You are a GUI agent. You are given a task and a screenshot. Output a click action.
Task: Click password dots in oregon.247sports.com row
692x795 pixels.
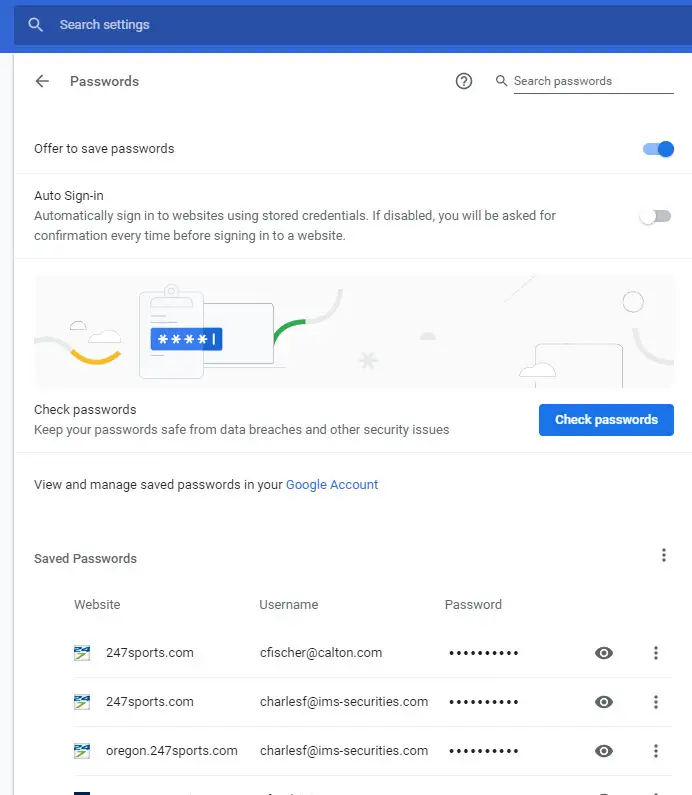coord(483,751)
